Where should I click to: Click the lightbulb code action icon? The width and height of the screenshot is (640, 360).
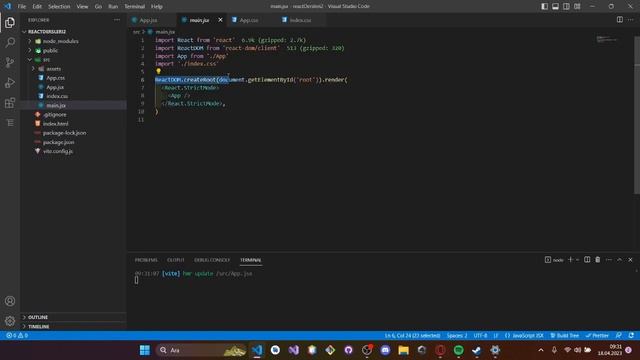click(x=158, y=71)
